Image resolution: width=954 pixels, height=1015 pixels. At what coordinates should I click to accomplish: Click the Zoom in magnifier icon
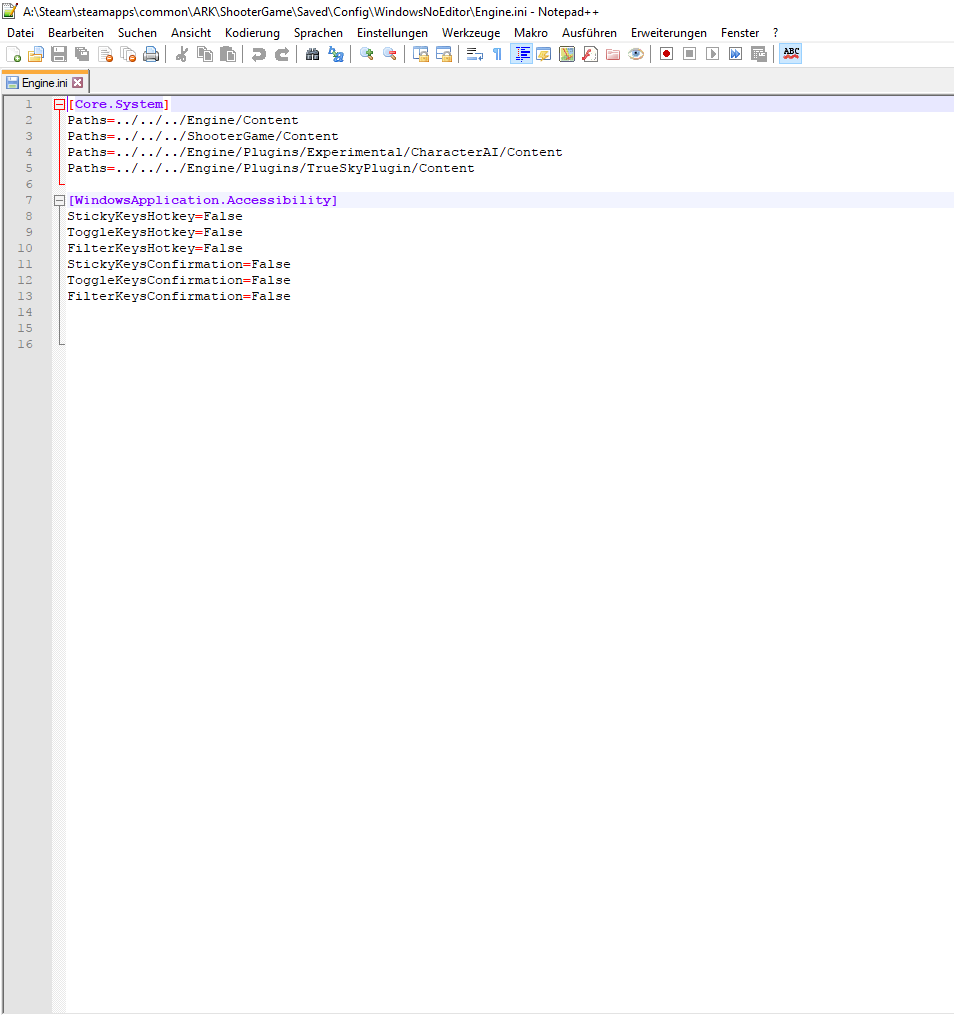point(367,54)
